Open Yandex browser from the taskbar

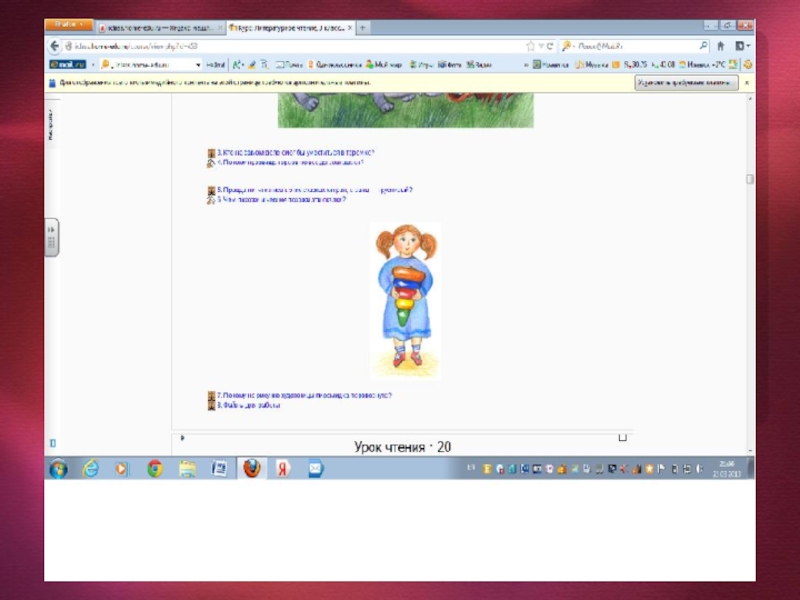click(283, 468)
